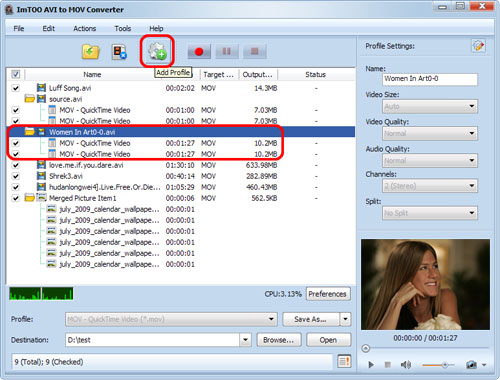Click the Preferences button

[328, 294]
